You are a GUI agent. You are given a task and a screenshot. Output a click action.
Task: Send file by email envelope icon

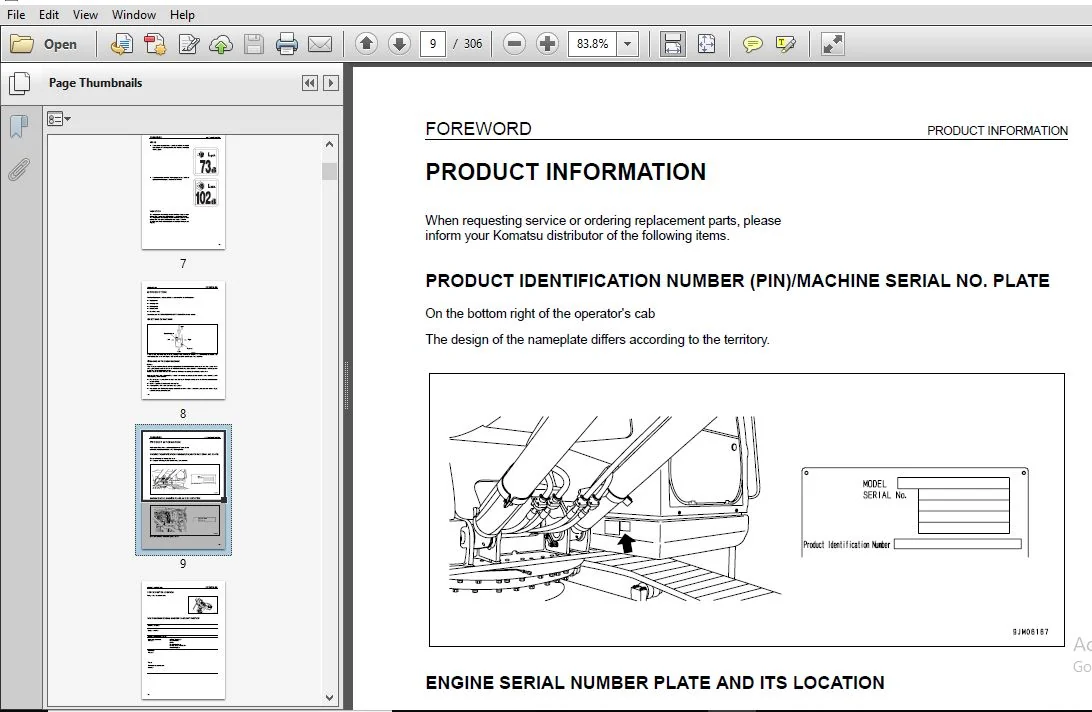point(320,44)
